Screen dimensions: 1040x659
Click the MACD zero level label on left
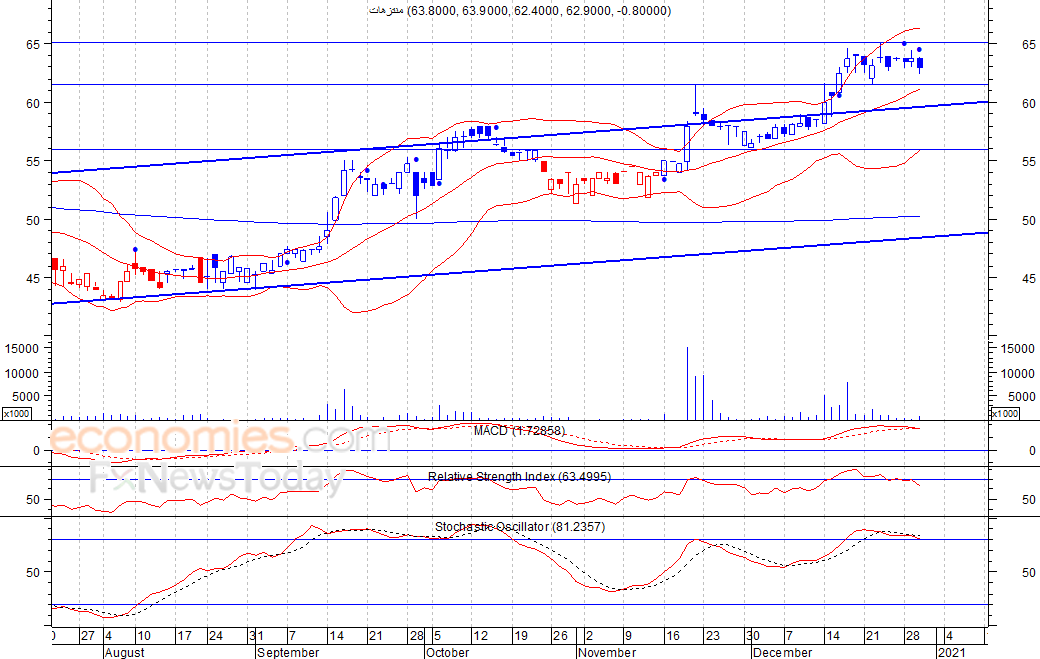(x=35, y=451)
